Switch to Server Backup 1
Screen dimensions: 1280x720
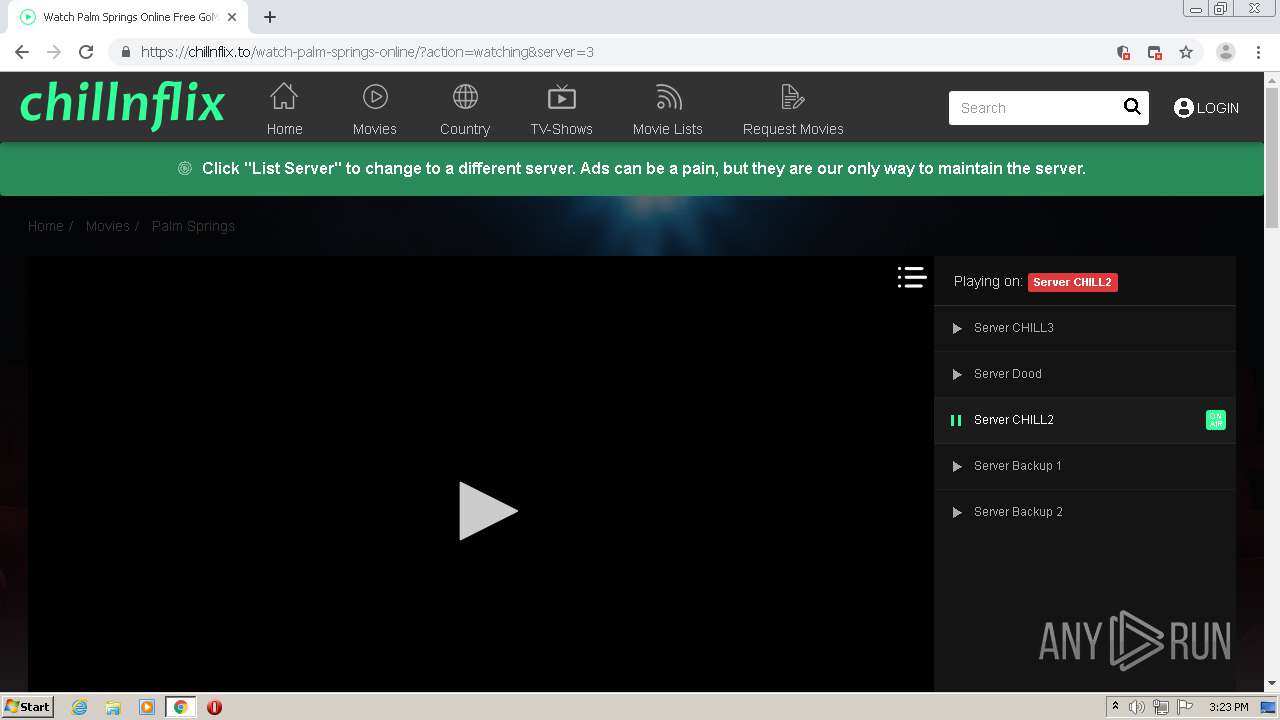pos(1085,466)
